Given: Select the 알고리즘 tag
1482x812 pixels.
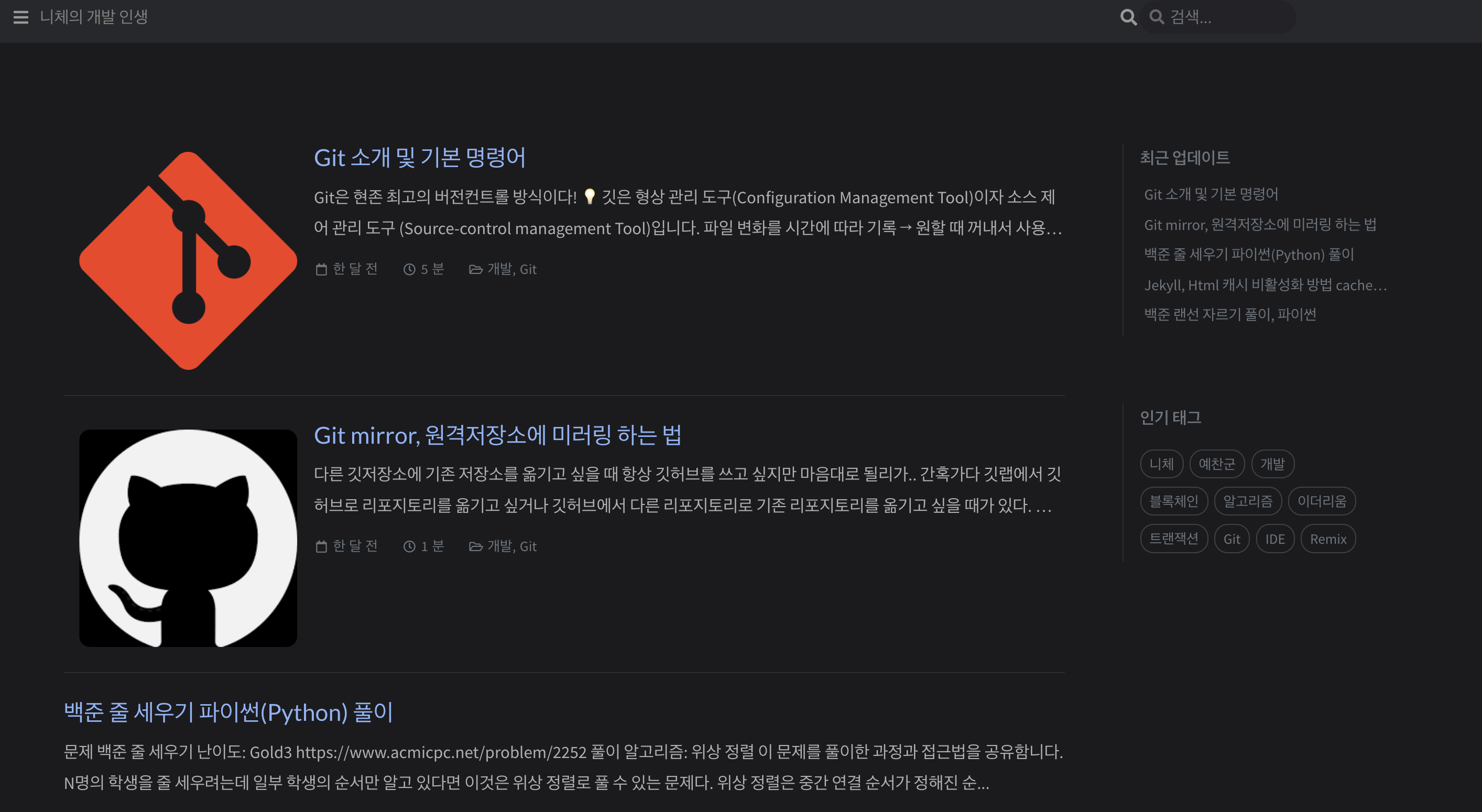Looking at the screenshot, I should point(1247,501).
